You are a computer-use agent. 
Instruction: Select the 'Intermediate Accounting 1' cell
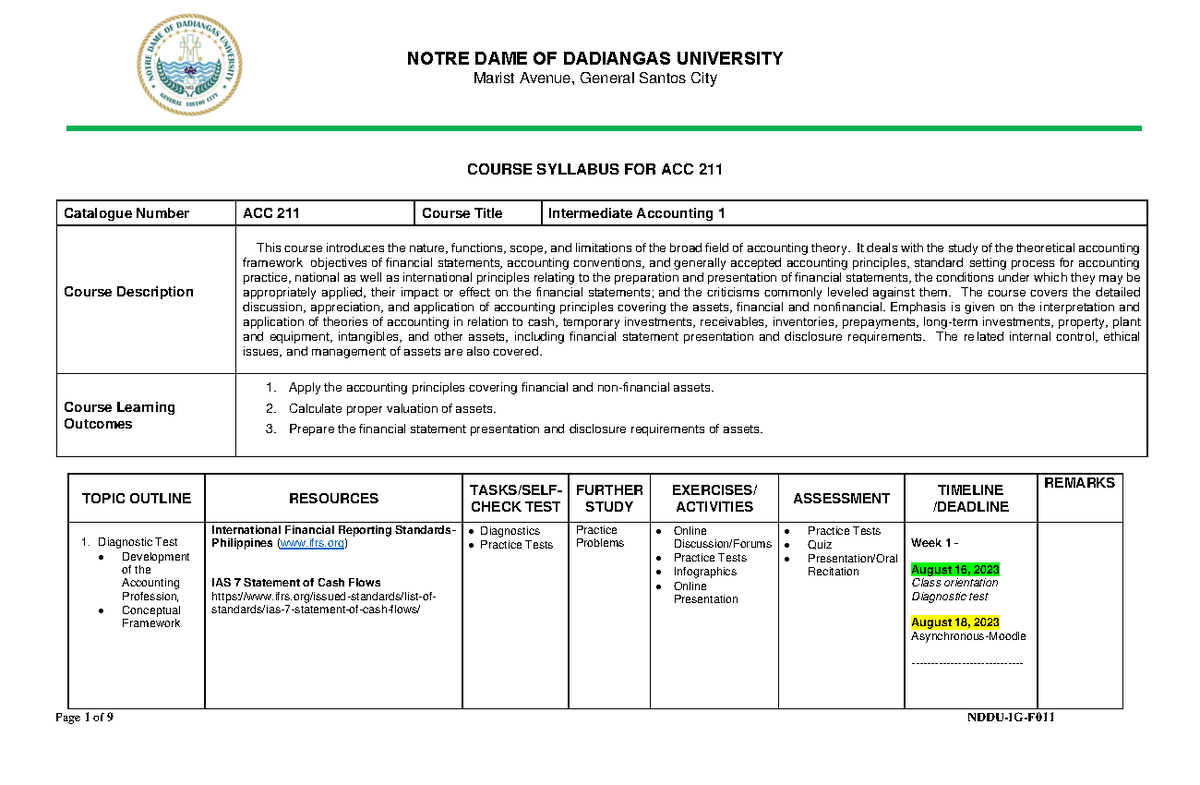(844, 213)
